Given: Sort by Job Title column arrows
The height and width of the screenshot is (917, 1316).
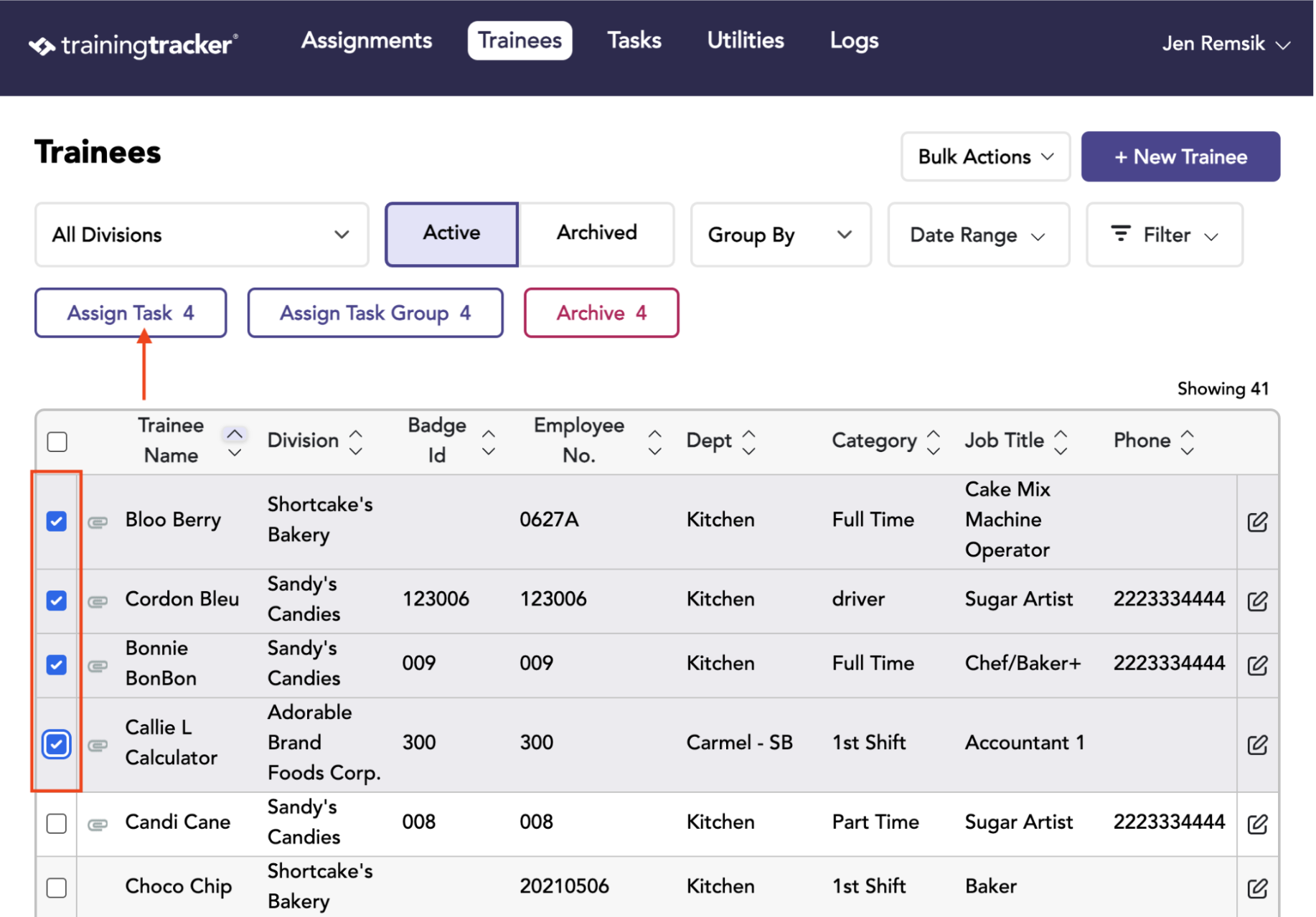Looking at the screenshot, I should tap(1061, 442).
